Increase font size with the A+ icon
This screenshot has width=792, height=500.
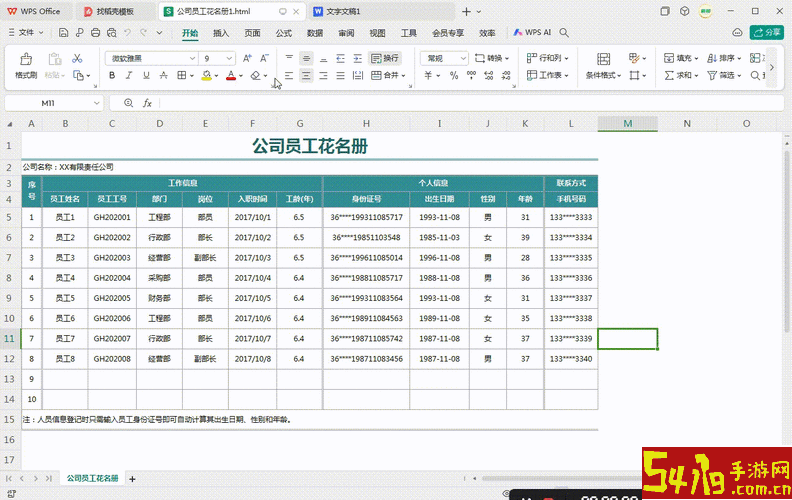(x=247, y=58)
